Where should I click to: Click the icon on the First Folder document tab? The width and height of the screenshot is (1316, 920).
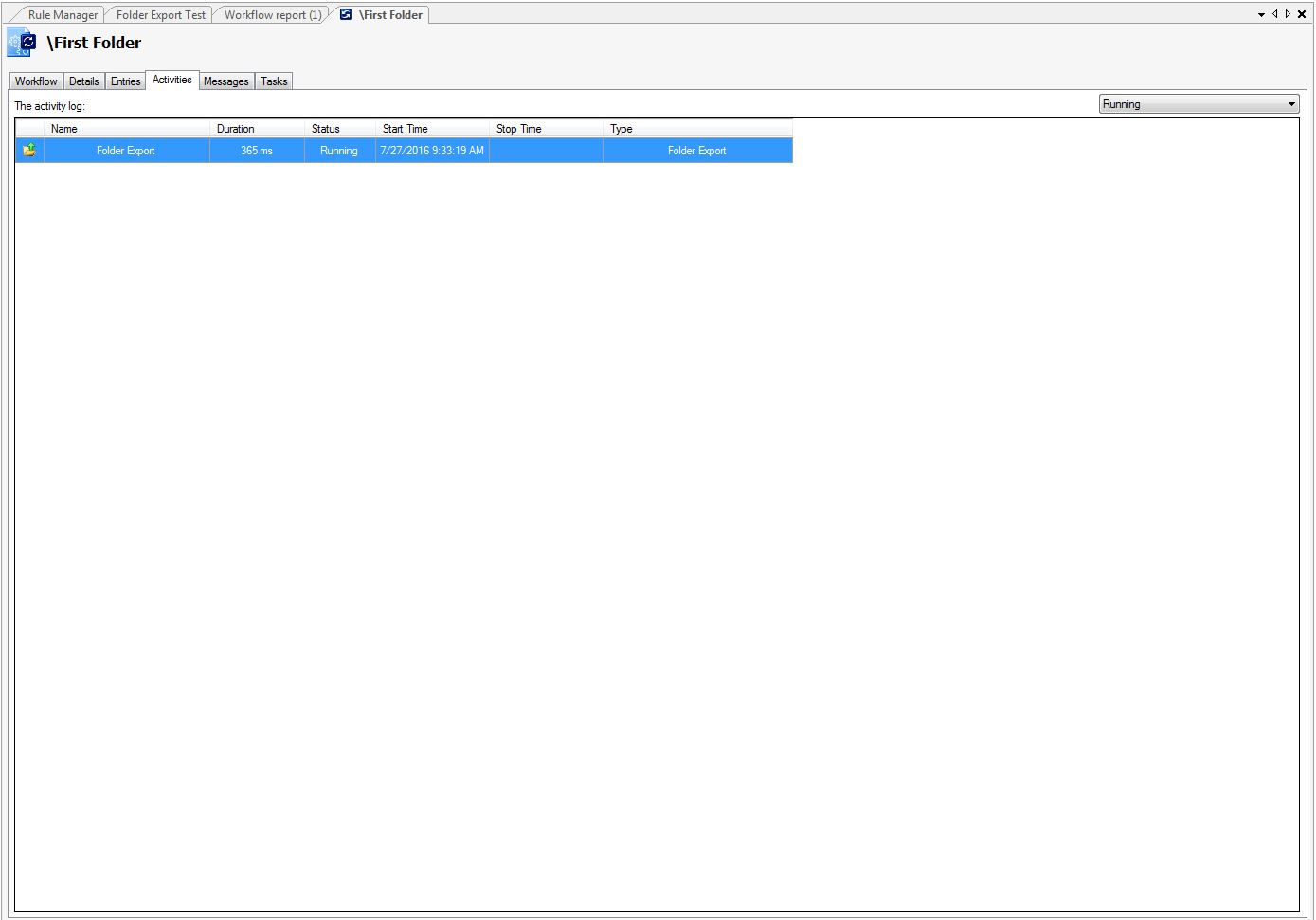pyautogui.click(x=346, y=14)
